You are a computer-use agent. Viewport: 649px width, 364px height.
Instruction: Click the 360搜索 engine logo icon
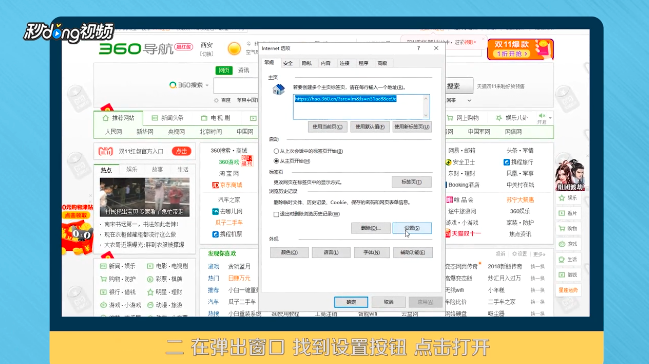pos(173,85)
